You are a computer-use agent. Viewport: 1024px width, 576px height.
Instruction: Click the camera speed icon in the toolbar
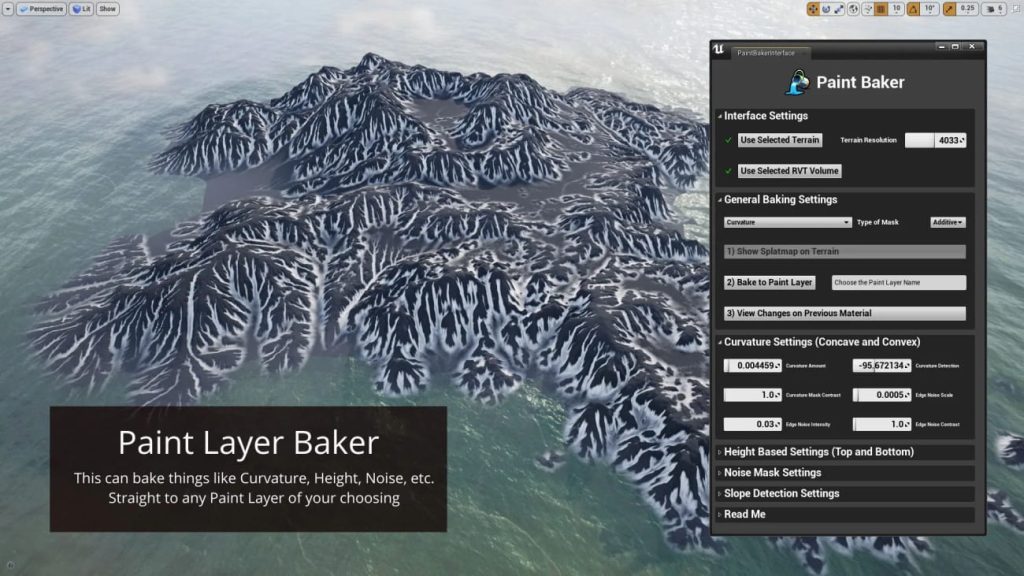click(x=990, y=8)
